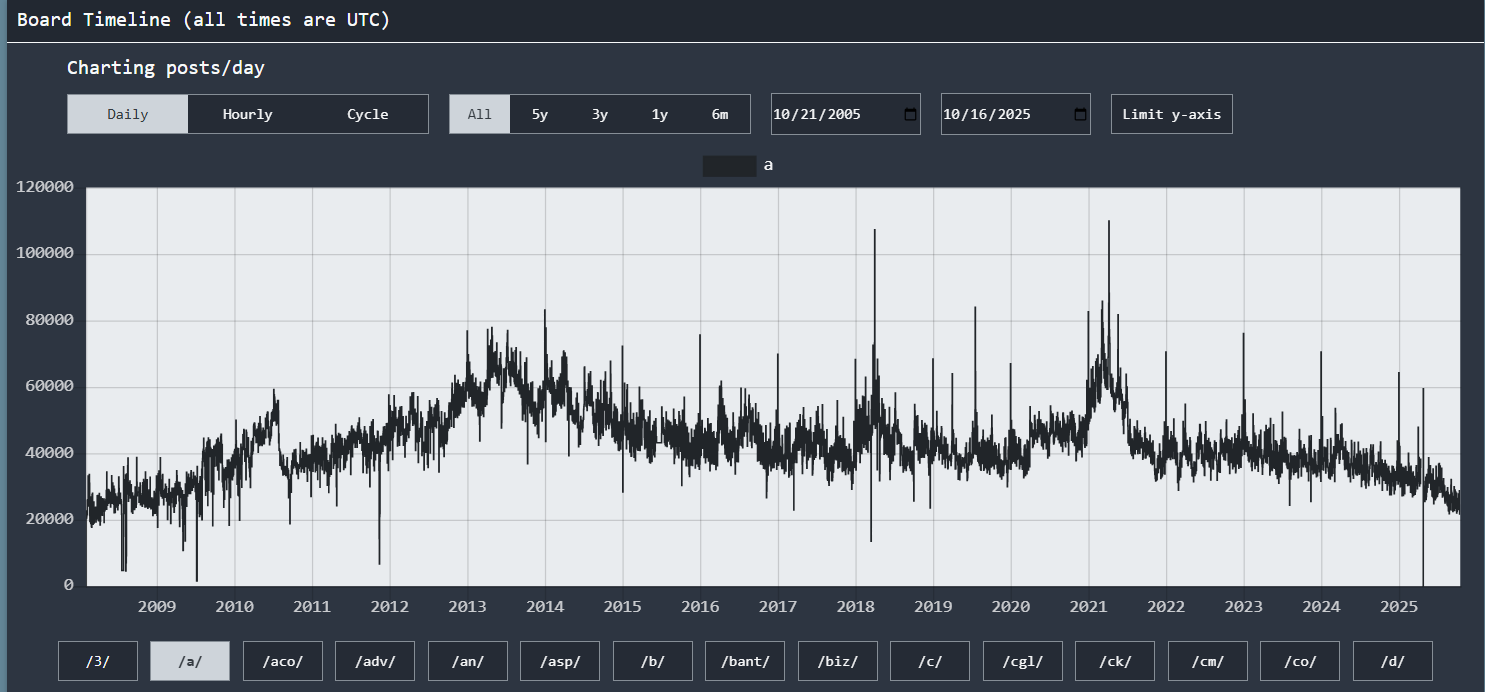Screen dimensions: 1485x692
Task: Select the /d/ board
Action: [1393, 661]
